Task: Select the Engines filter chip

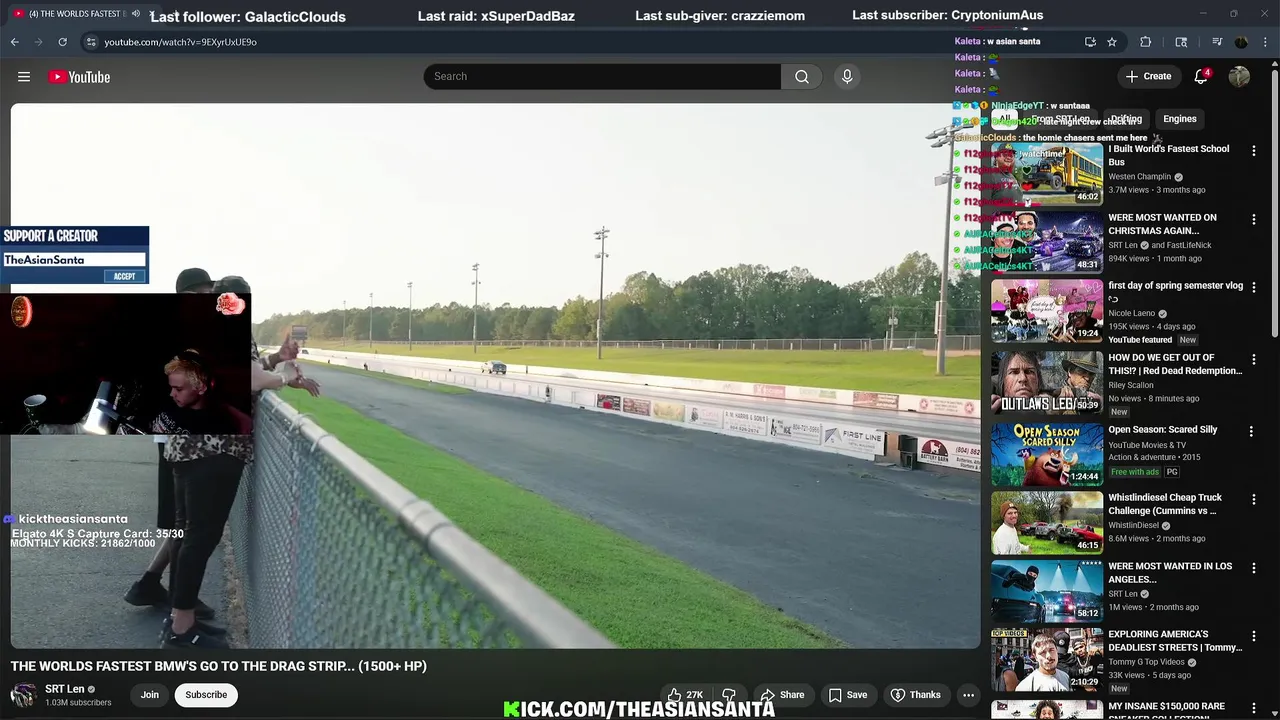Action: pyautogui.click(x=1180, y=119)
